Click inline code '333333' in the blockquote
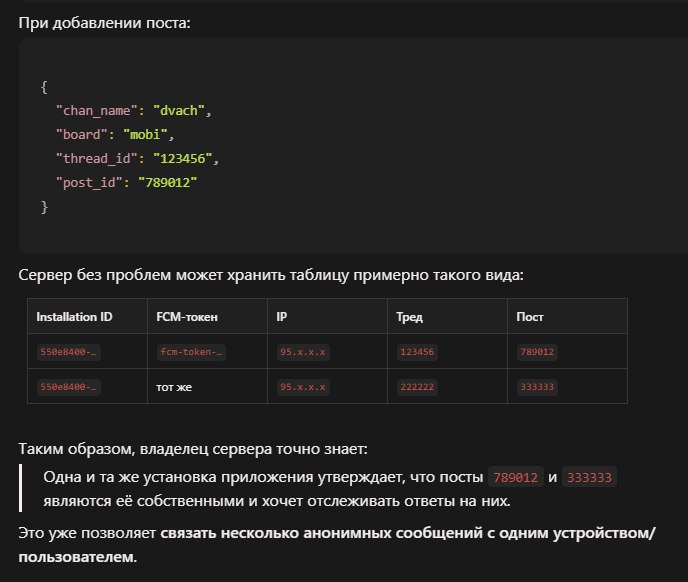This screenshot has width=688, height=582. 589,477
